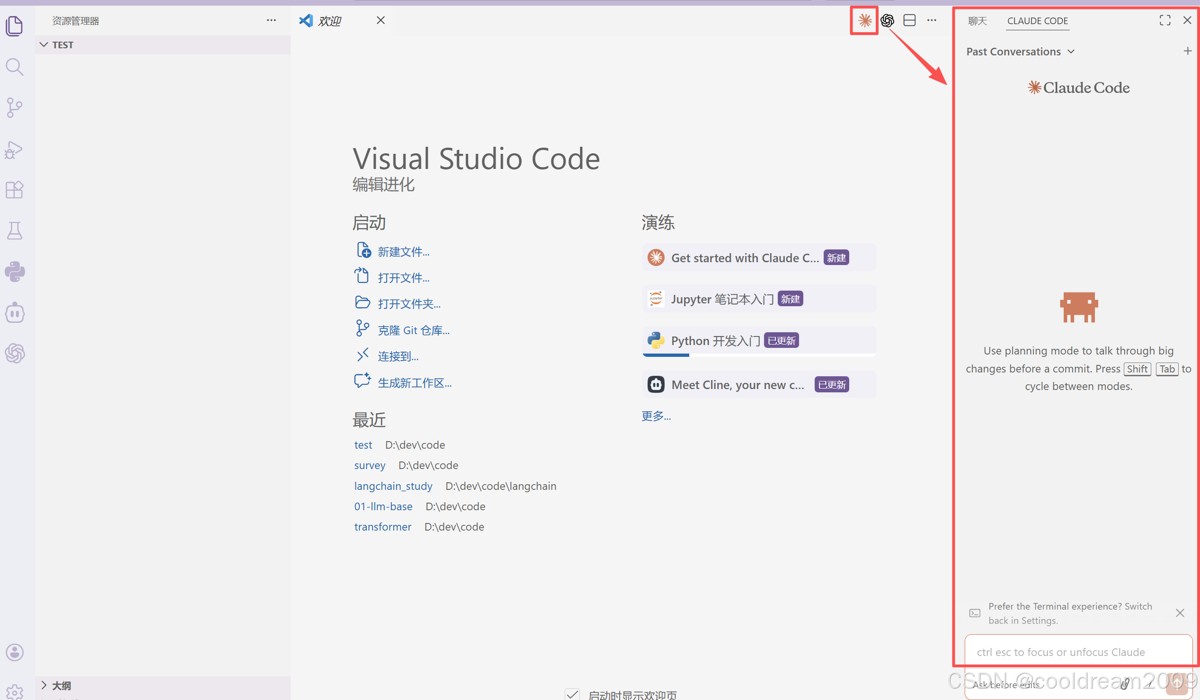Select the Python icon in the activity bar

click(15, 271)
